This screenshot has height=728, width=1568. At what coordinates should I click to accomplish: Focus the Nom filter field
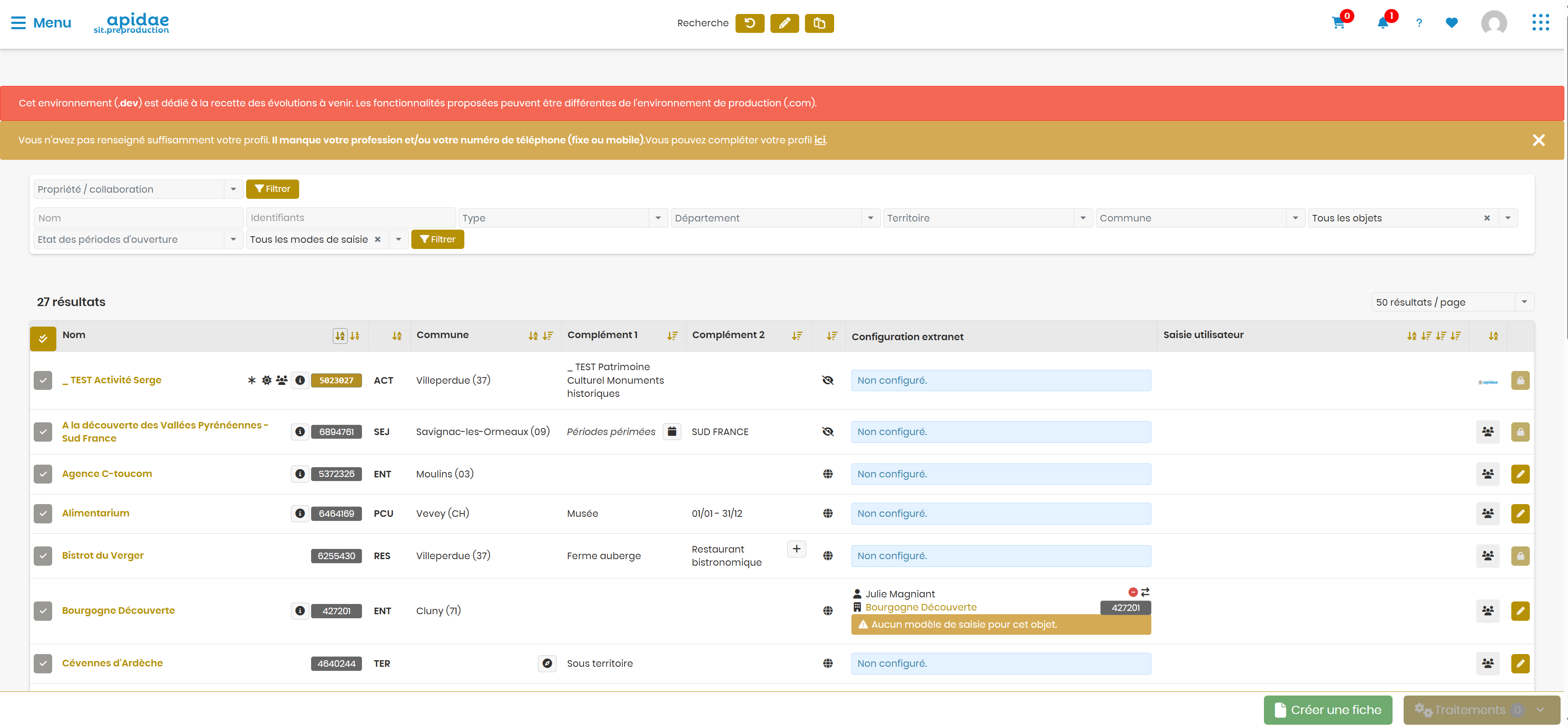(139, 218)
